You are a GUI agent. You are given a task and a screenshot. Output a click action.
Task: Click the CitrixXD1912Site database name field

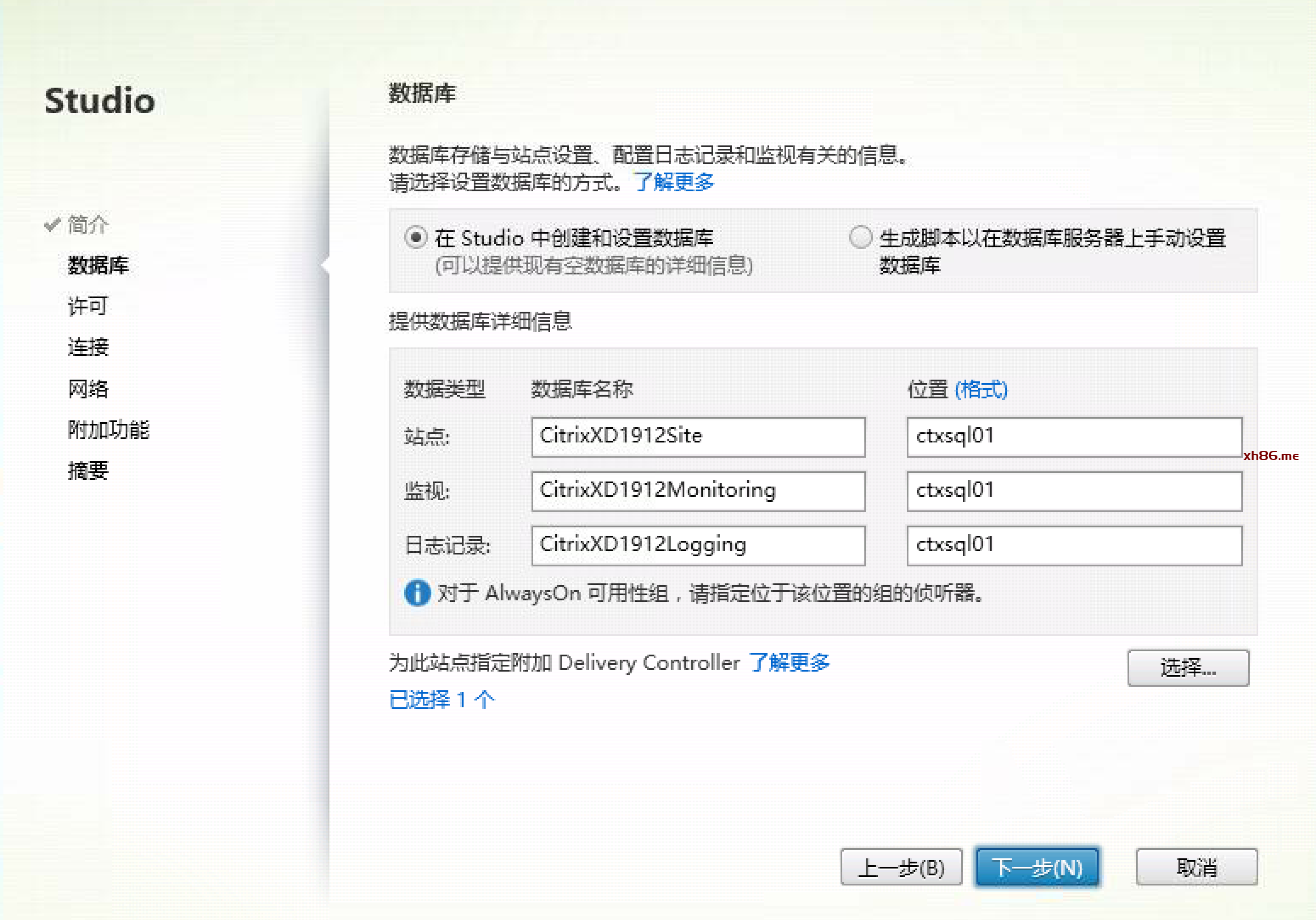pyautogui.click(x=697, y=436)
